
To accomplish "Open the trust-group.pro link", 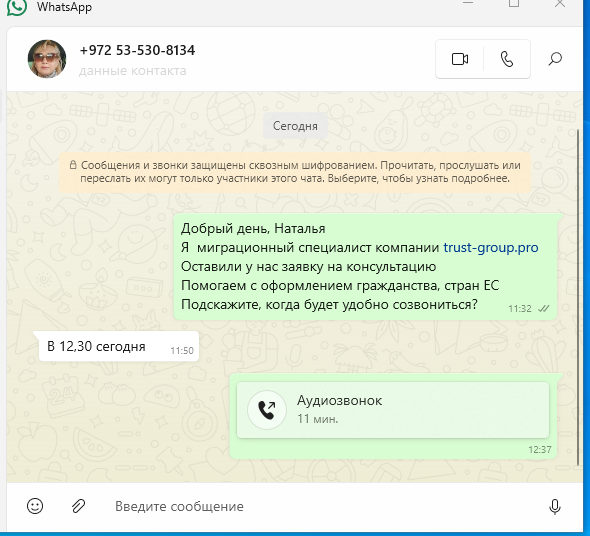I will click(491, 247).
